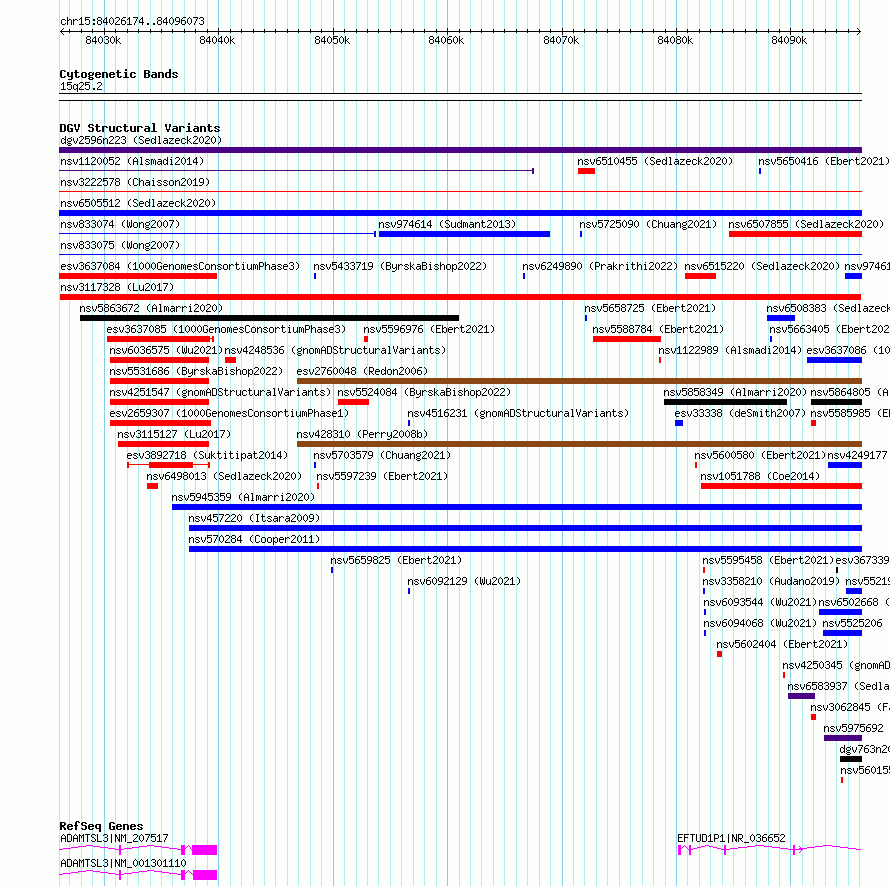Click the ADAMTSL3|NM_001301110 gene track
Image resolution: width=890 pixels, height=886 pixels.
(138, 875)
